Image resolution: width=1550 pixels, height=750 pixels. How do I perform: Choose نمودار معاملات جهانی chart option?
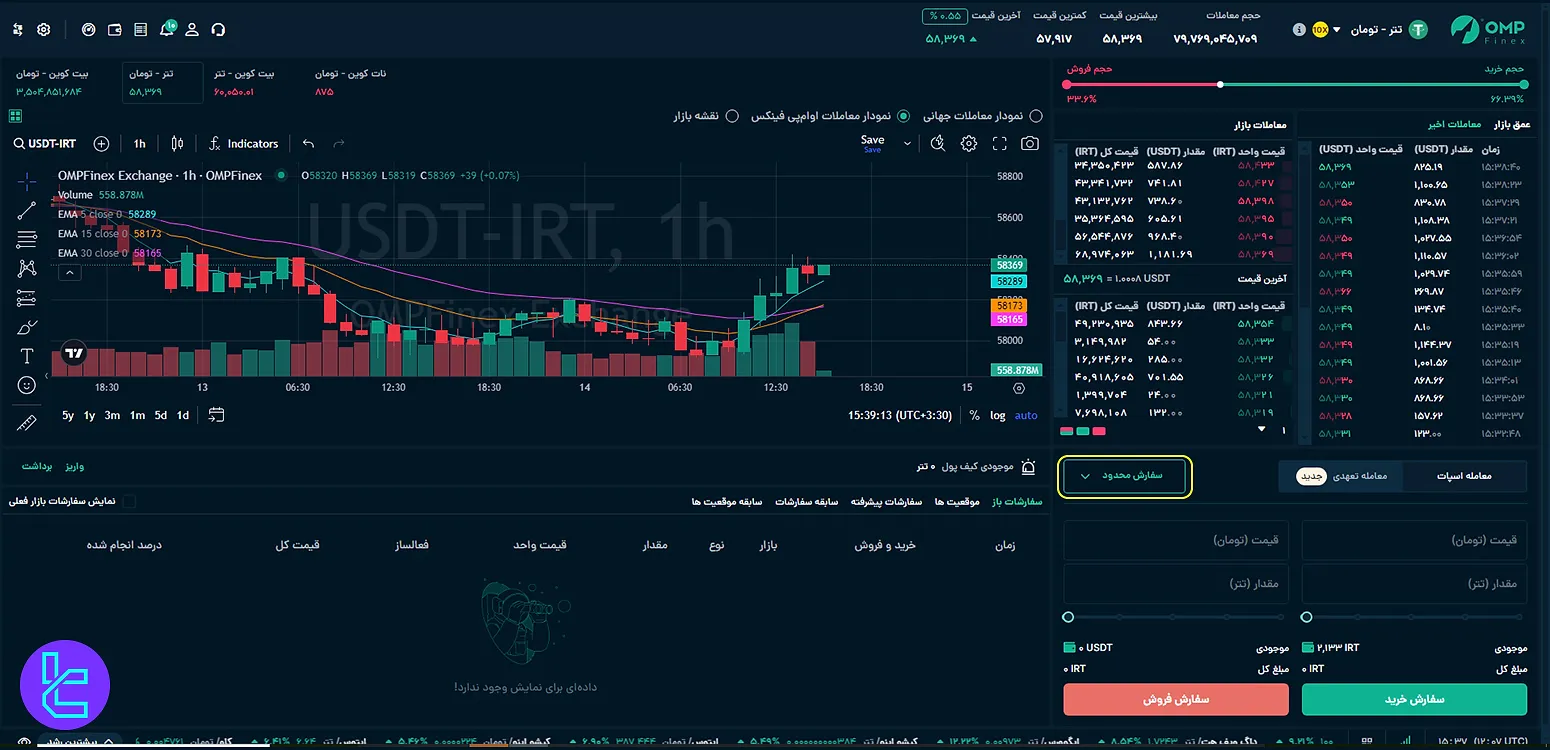[x=1037, y=115]
